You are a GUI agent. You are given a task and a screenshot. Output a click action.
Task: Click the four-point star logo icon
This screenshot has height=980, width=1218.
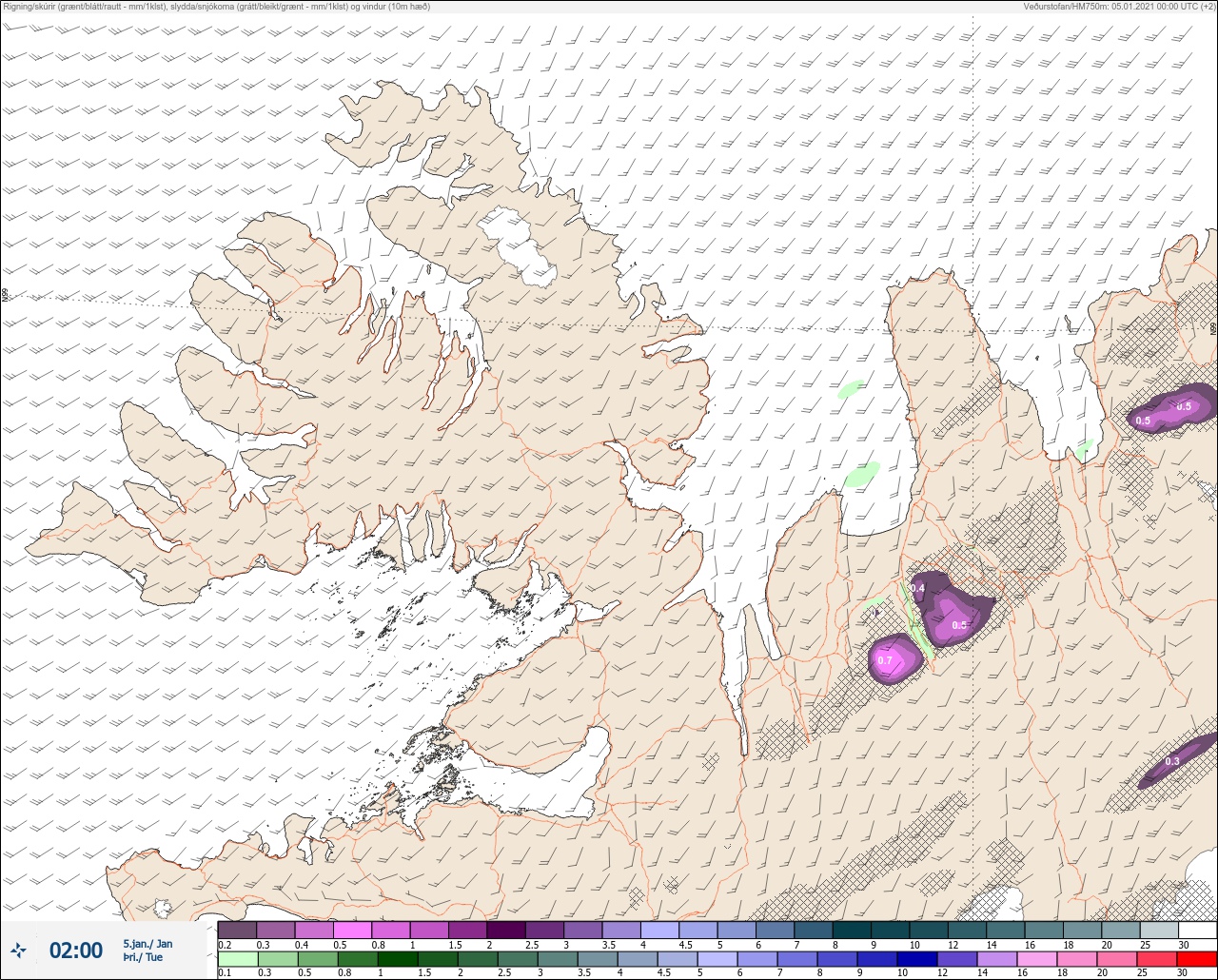click(18, 950)
